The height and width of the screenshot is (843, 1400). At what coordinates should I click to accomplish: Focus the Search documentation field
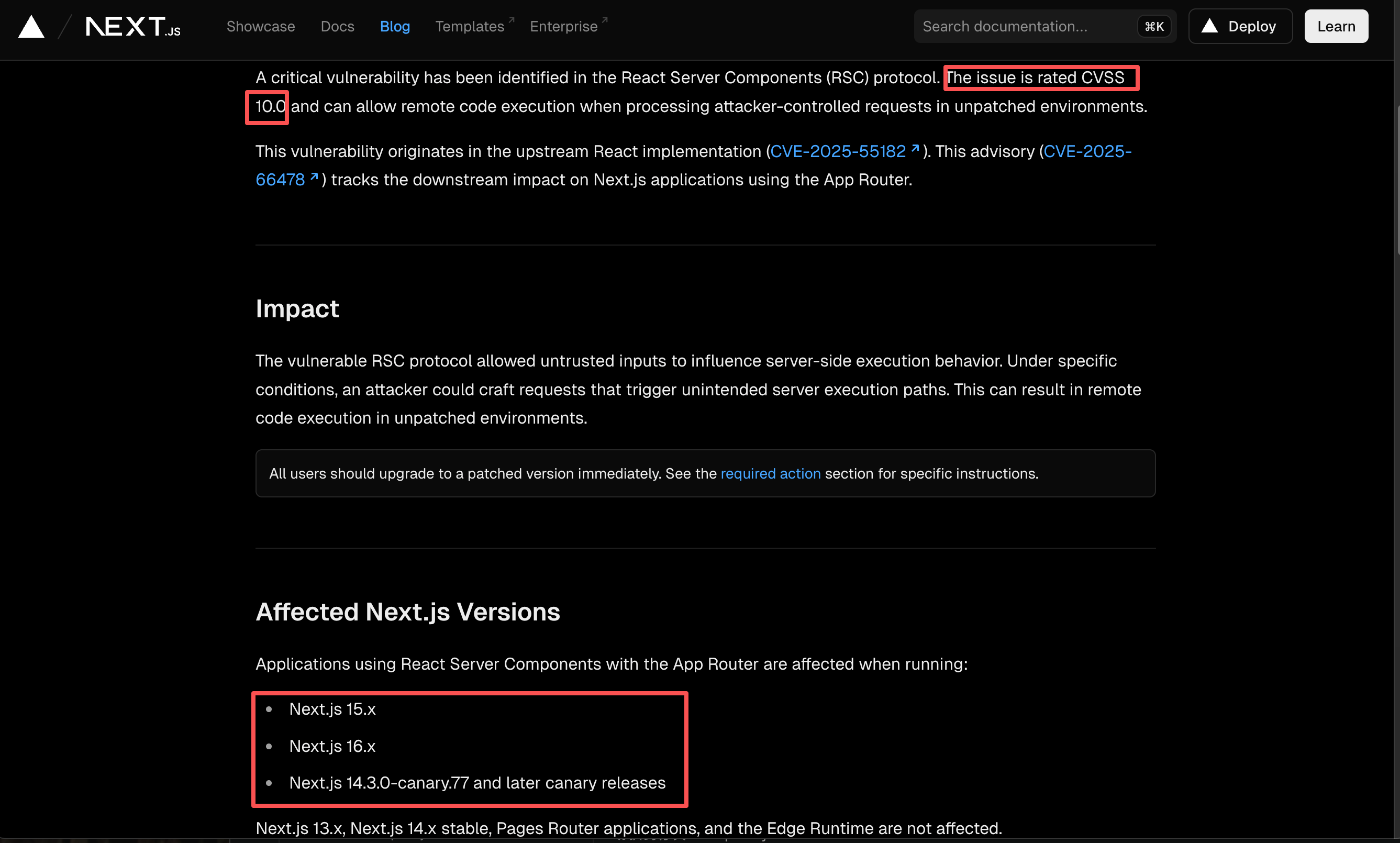click(1045, 26)
